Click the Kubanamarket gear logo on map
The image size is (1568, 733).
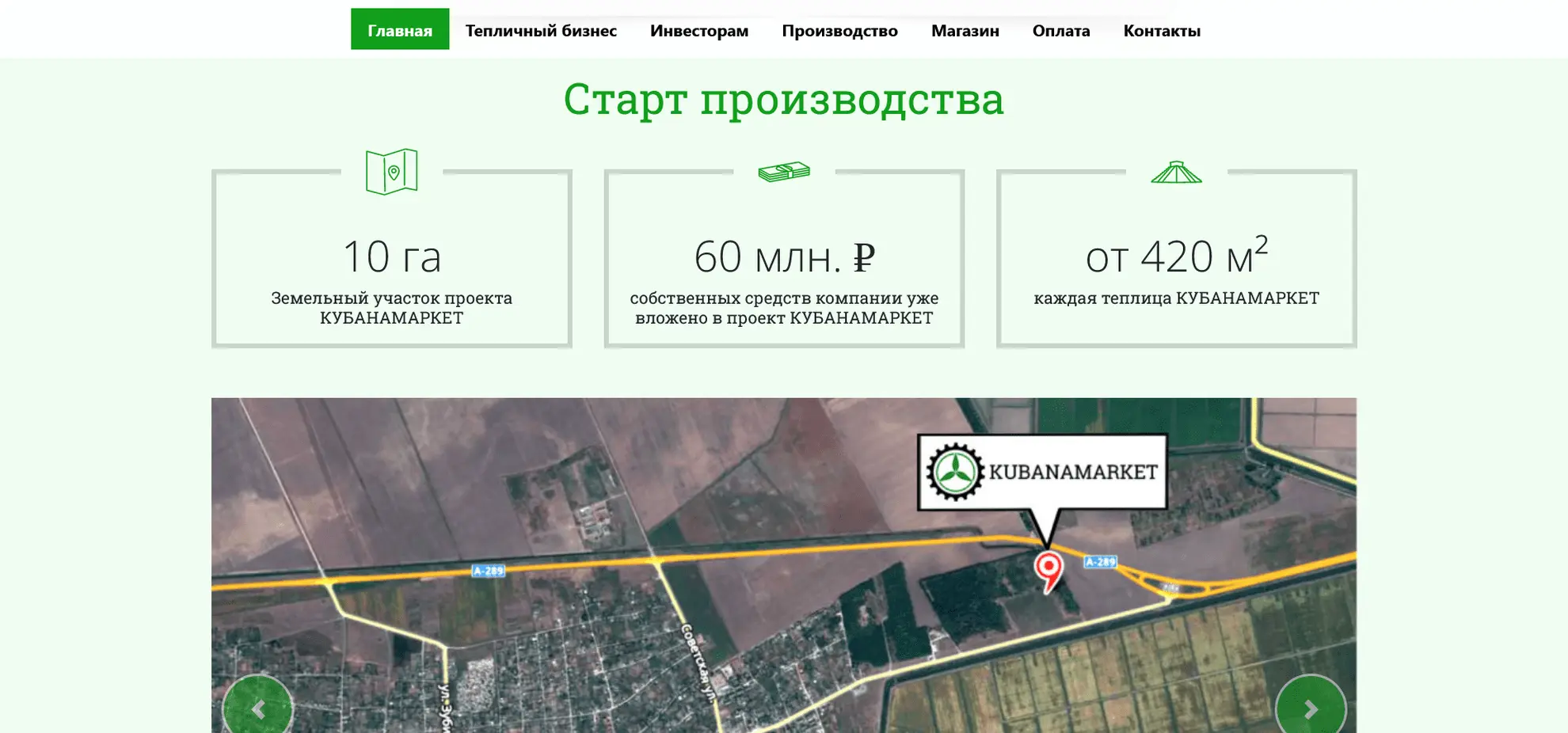955,472
